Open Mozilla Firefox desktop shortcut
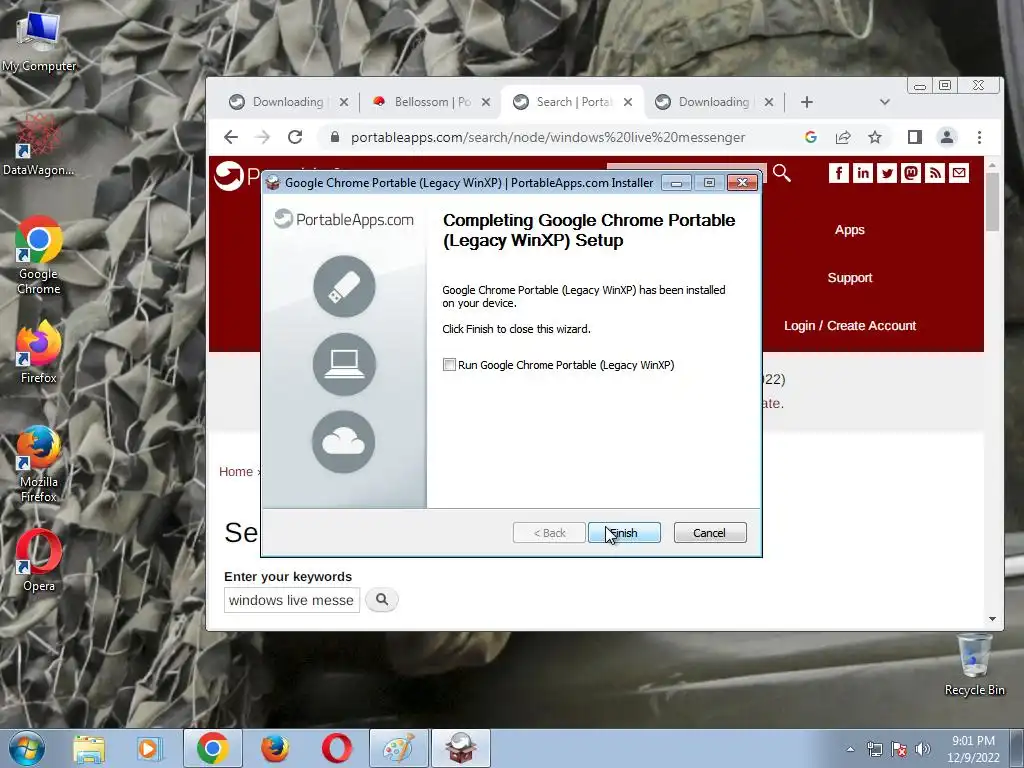This screenshot has height=768, width=1024. click(39, 464)
